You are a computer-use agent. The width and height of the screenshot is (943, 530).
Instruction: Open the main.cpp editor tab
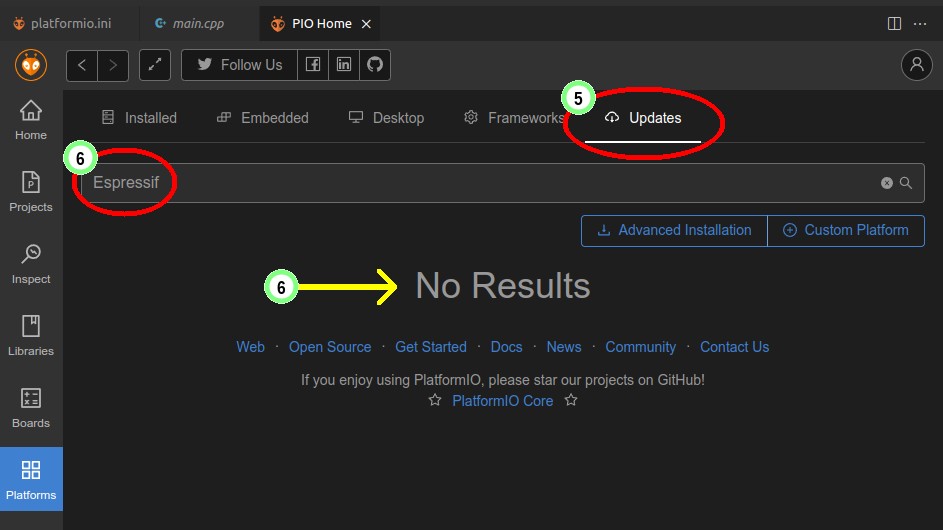pyautogui.click(x=190, y=23)
